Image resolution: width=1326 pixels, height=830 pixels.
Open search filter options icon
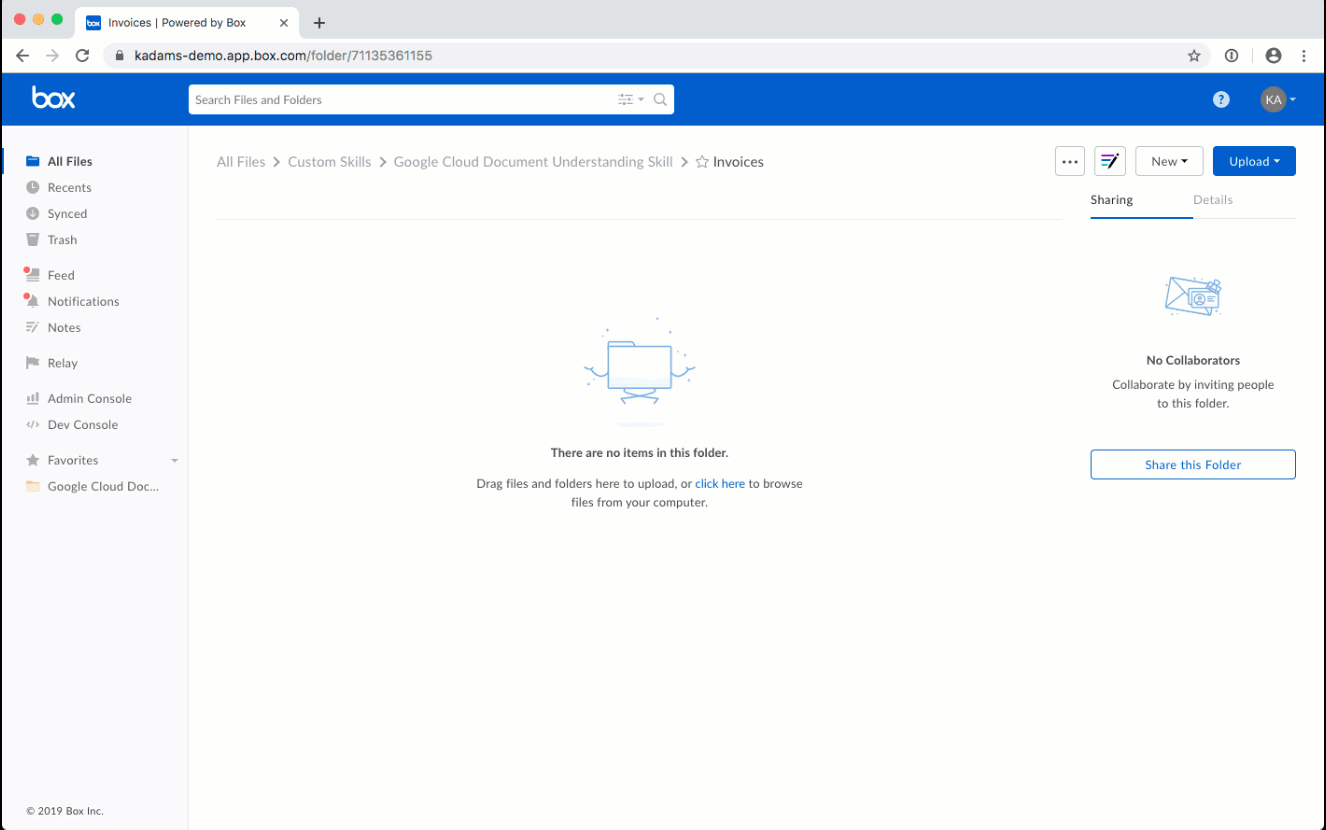(629, 100)
